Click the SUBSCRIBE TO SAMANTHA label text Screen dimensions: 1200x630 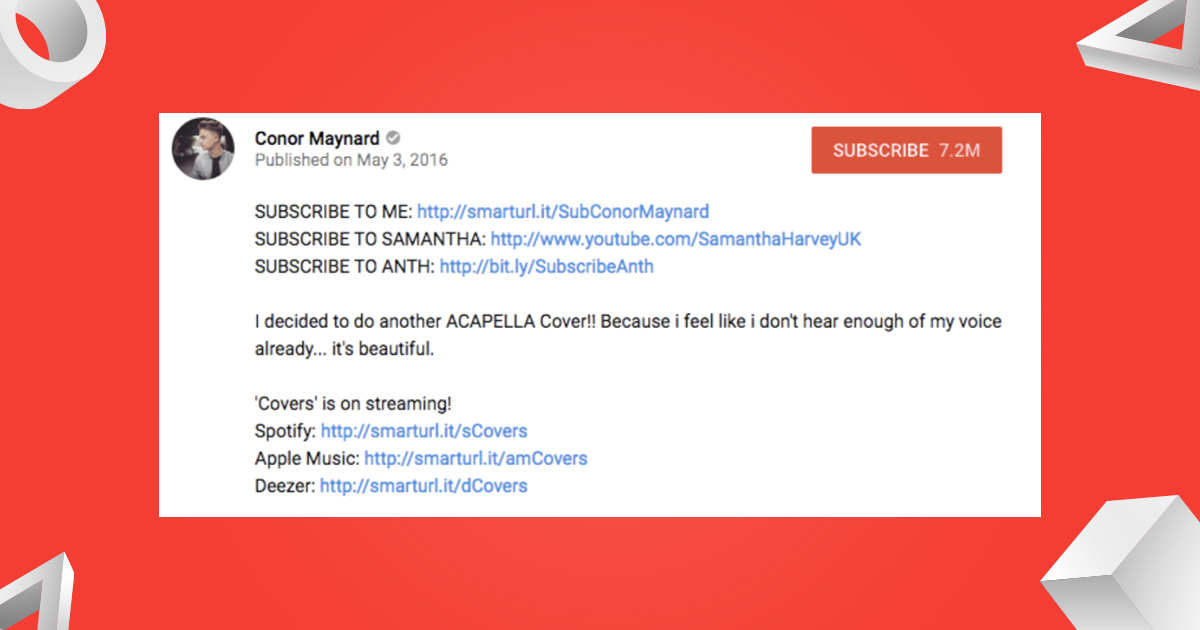(370, 239)
